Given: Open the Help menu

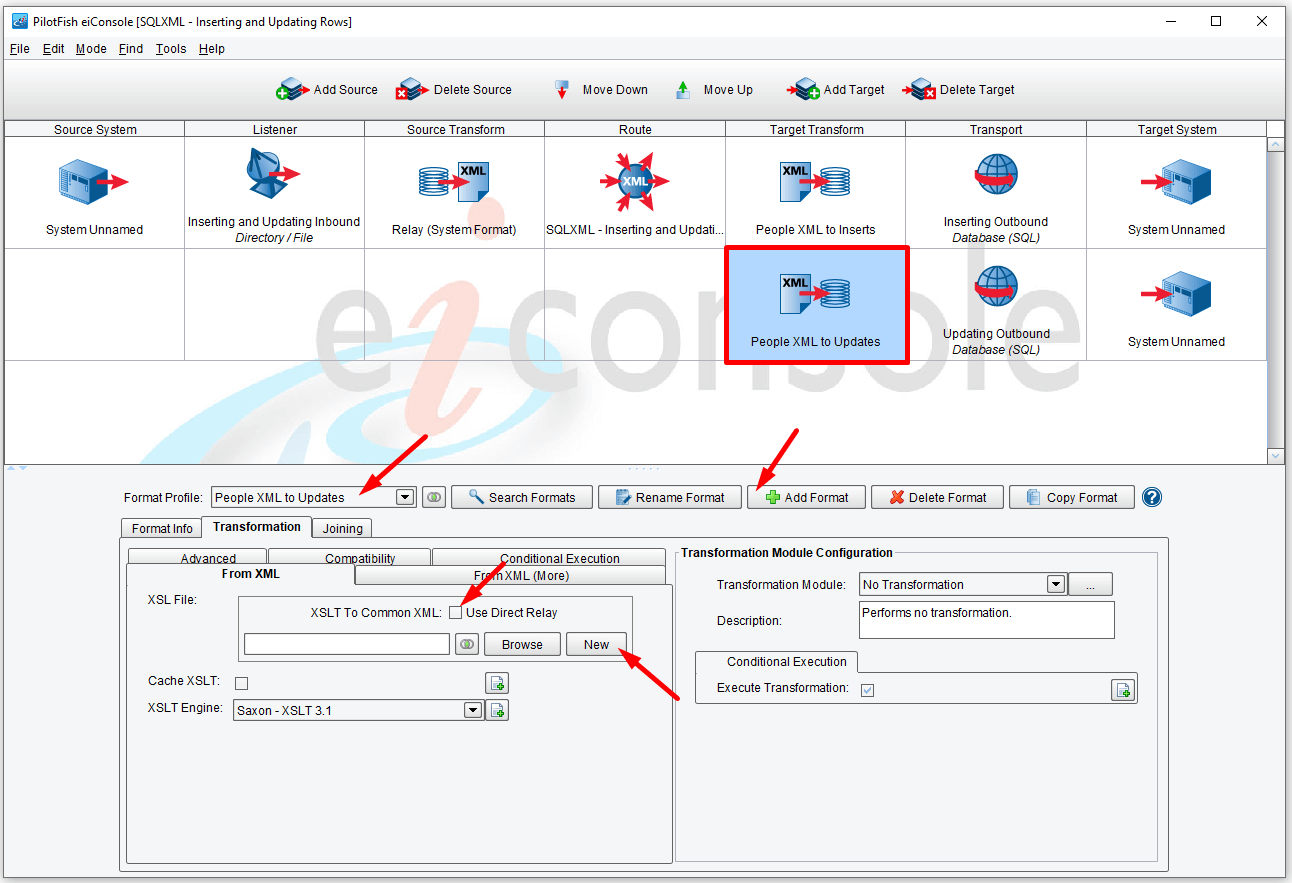Looking at the screenshot, I should [212, 49].
